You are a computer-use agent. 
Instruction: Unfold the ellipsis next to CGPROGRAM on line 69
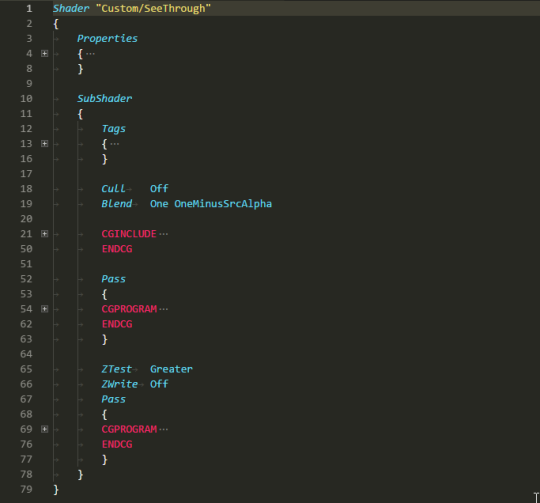click(164, 429)
